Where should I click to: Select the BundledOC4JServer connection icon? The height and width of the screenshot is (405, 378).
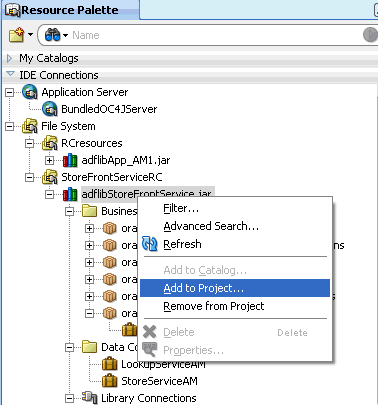pos(50,109)
